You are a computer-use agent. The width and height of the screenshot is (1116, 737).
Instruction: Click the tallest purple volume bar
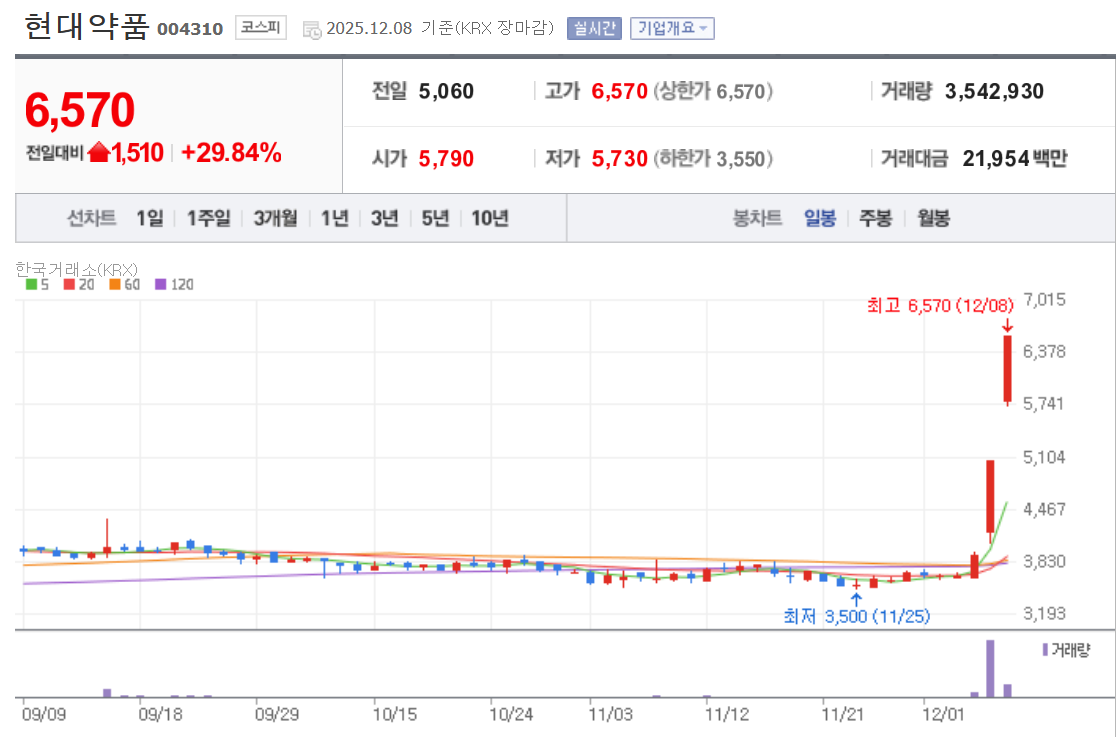click(x=990, y=668)
